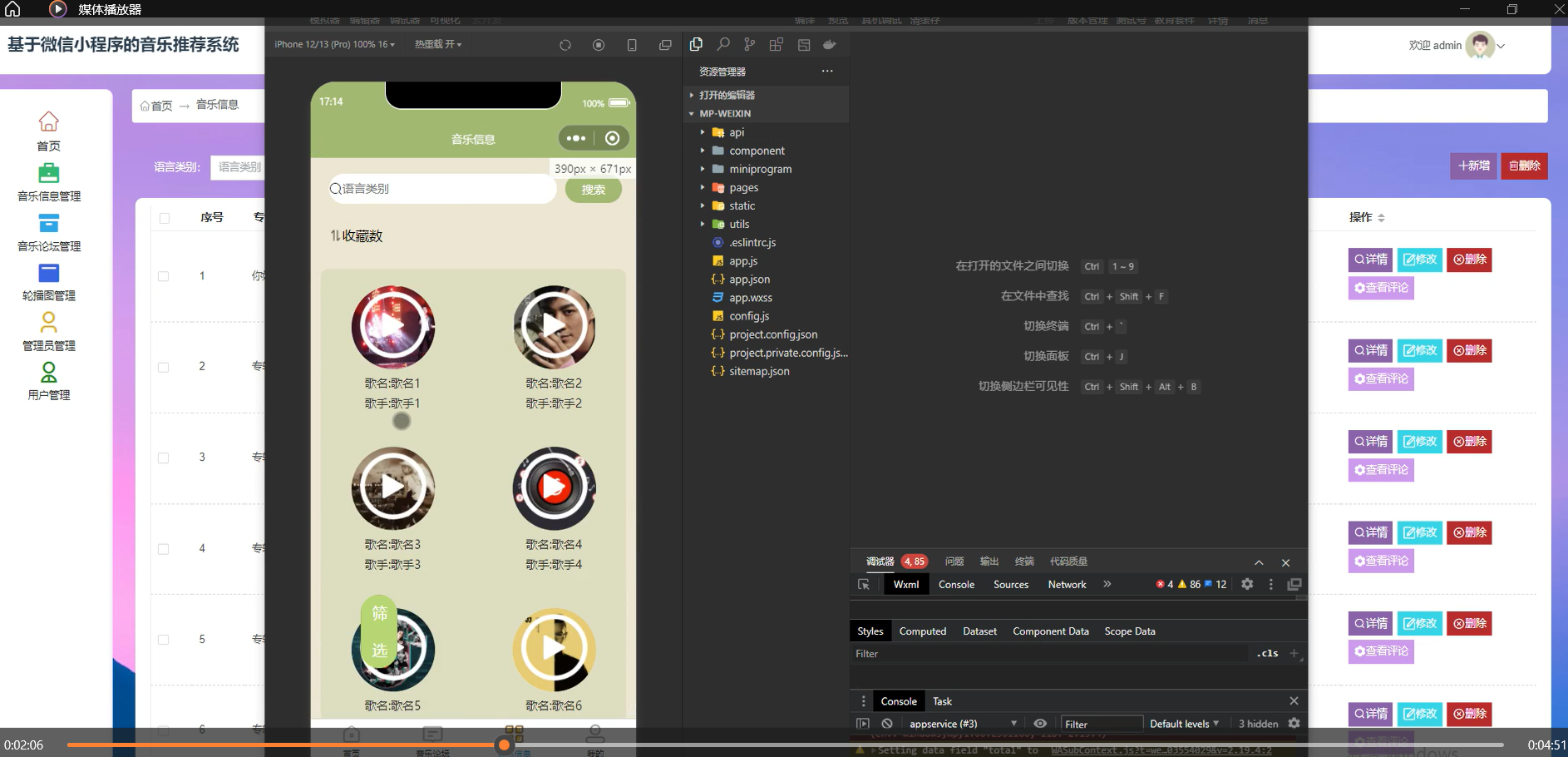Click the detach window icon in simulator toolbar
1568x757 pixels.
665,45
